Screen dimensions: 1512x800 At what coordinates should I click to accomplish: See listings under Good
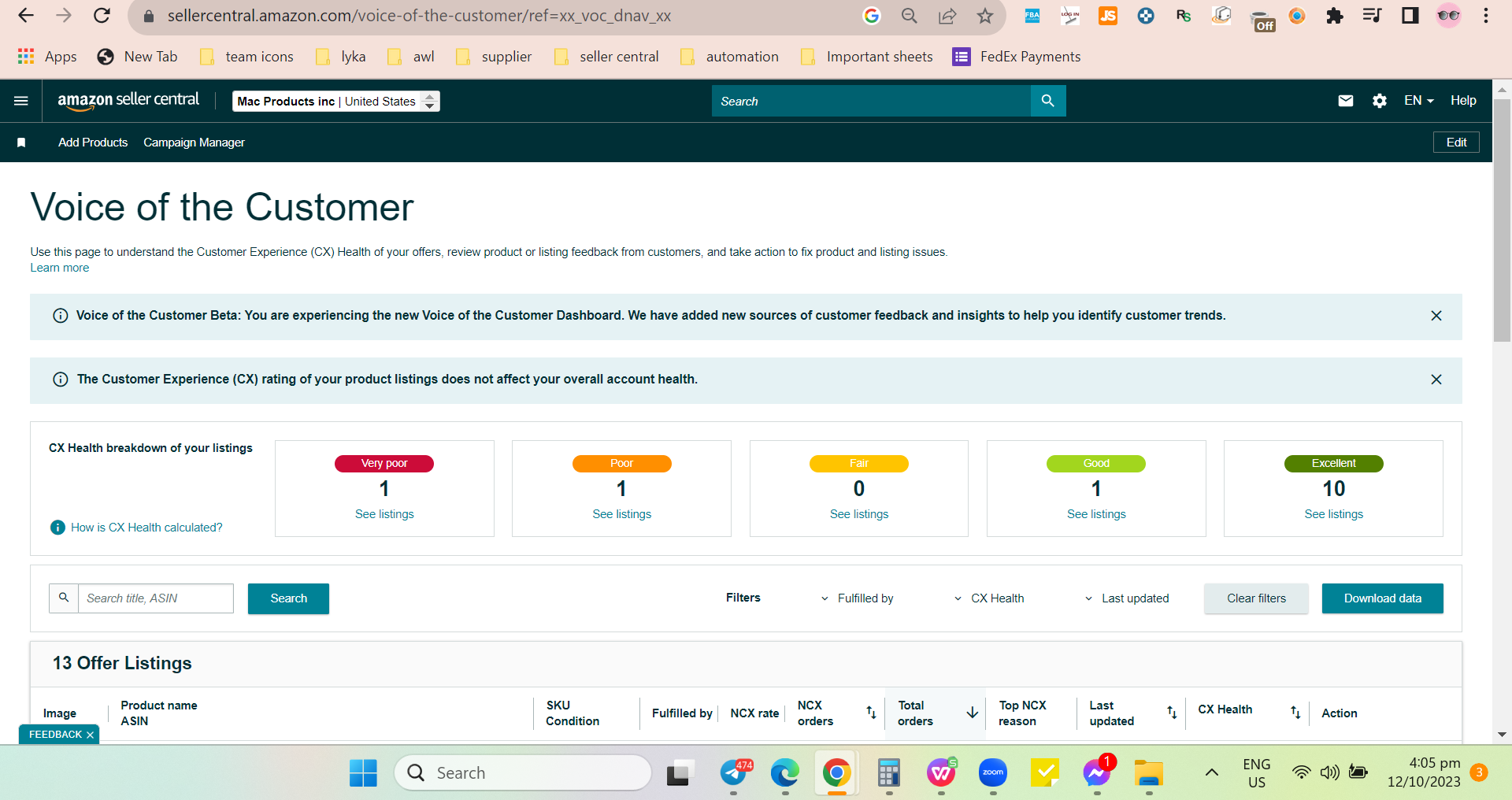tap(1096, 514)
